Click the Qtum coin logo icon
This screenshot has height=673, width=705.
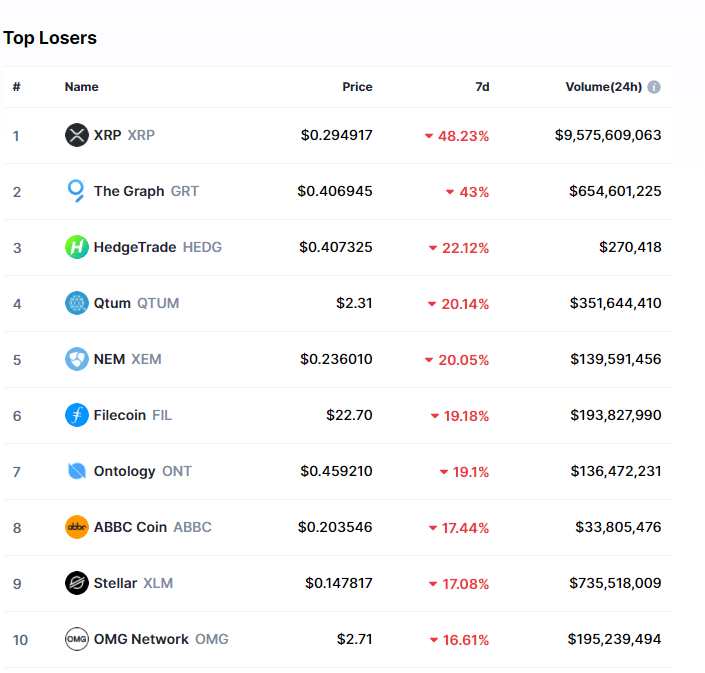pos(77,303)
